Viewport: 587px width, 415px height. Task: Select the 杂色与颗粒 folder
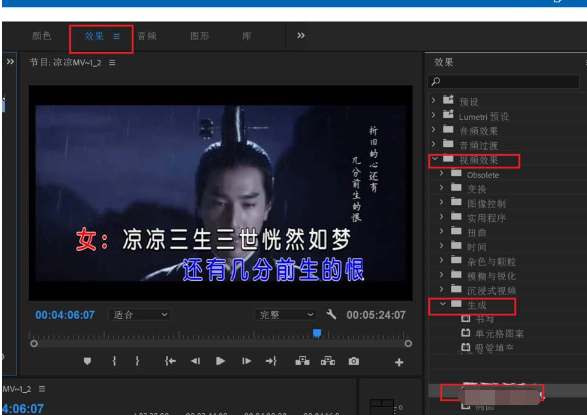[x=491, y=262]
